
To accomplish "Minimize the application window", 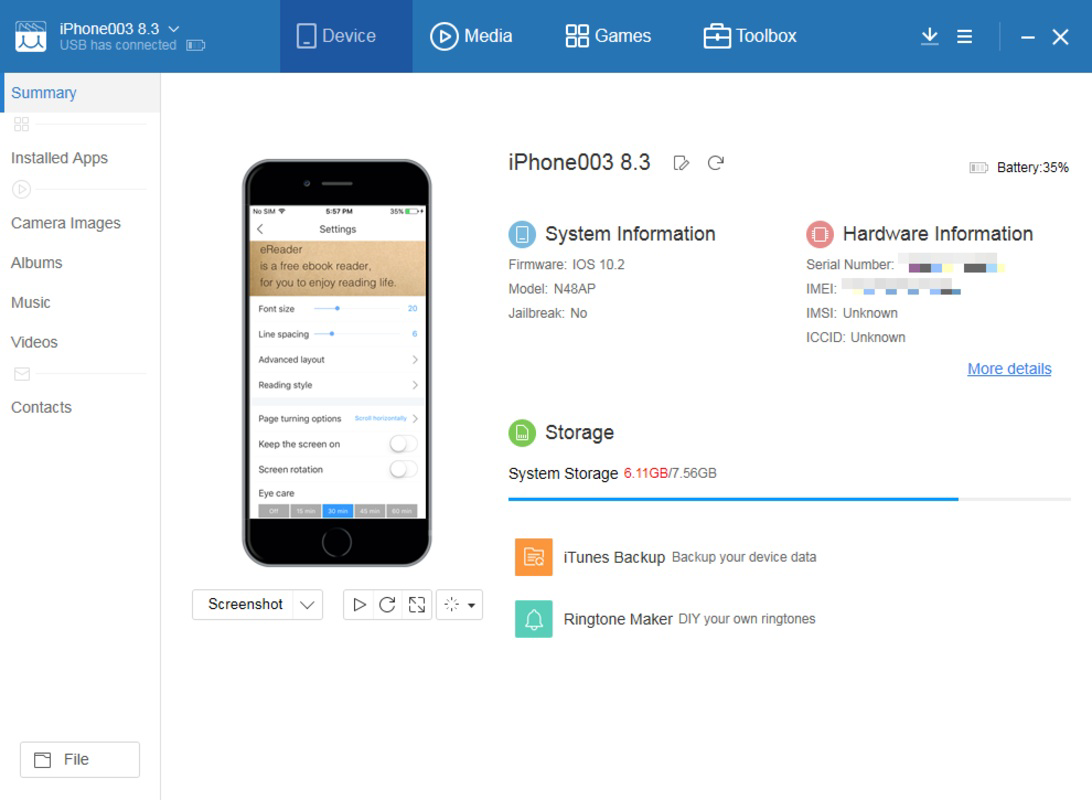I will pos(1027,37).
